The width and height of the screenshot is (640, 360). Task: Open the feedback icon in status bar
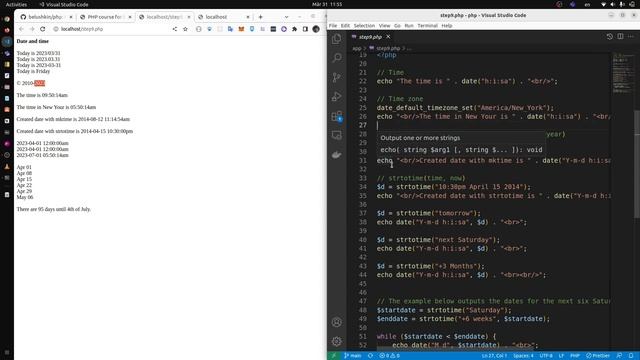click(x=619, y=356)
